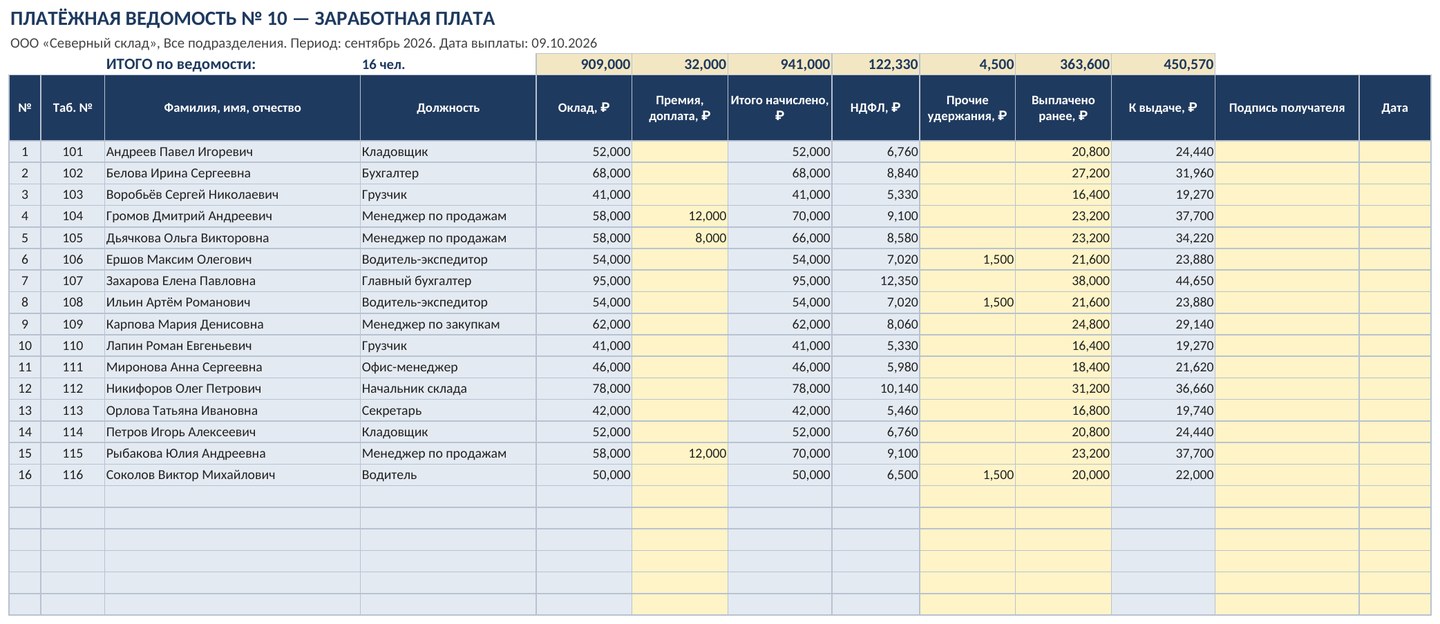Click the 'НДФЛ, ₽' column header

[876, 108]
